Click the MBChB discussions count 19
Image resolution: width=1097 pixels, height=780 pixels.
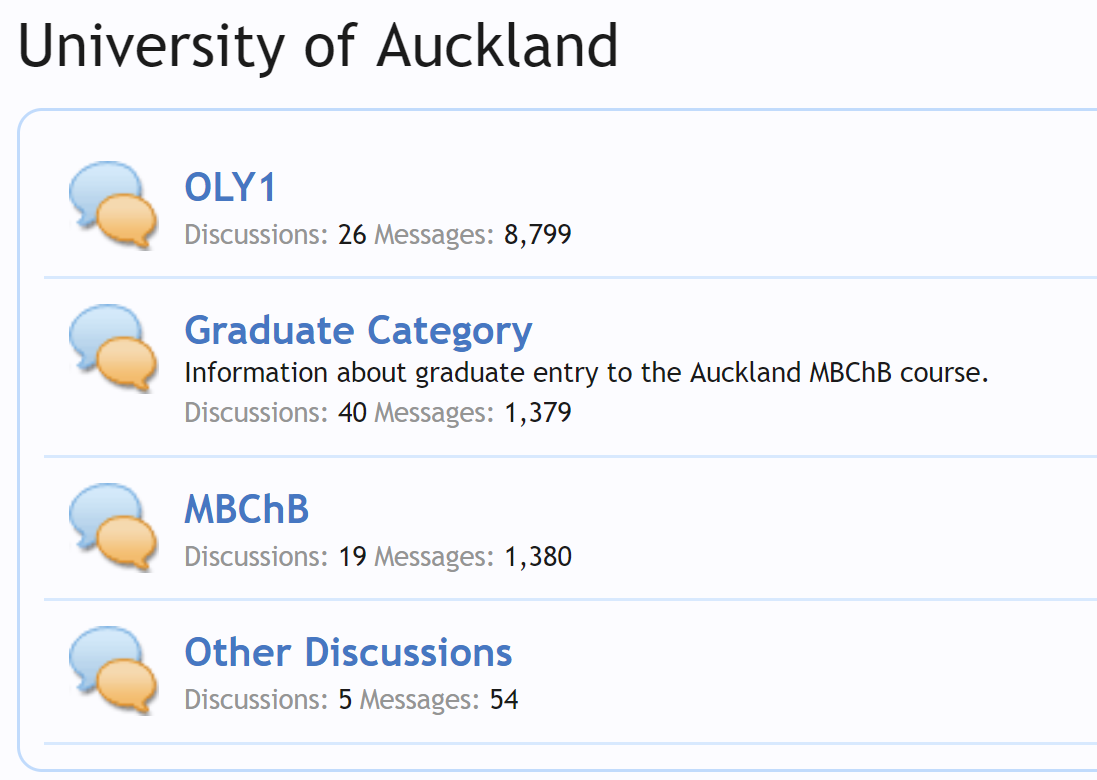[x=352, y=556]
